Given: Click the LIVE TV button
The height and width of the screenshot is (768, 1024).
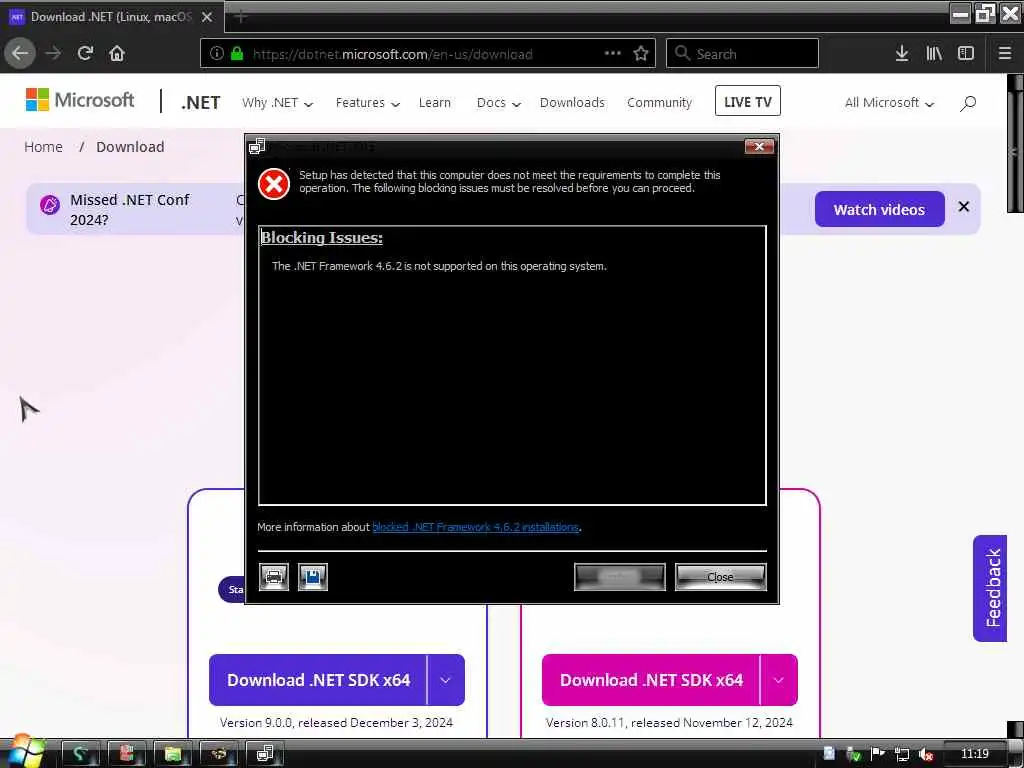Looking at the screenshot, I should pyautogui.click(x=748, y=101).
